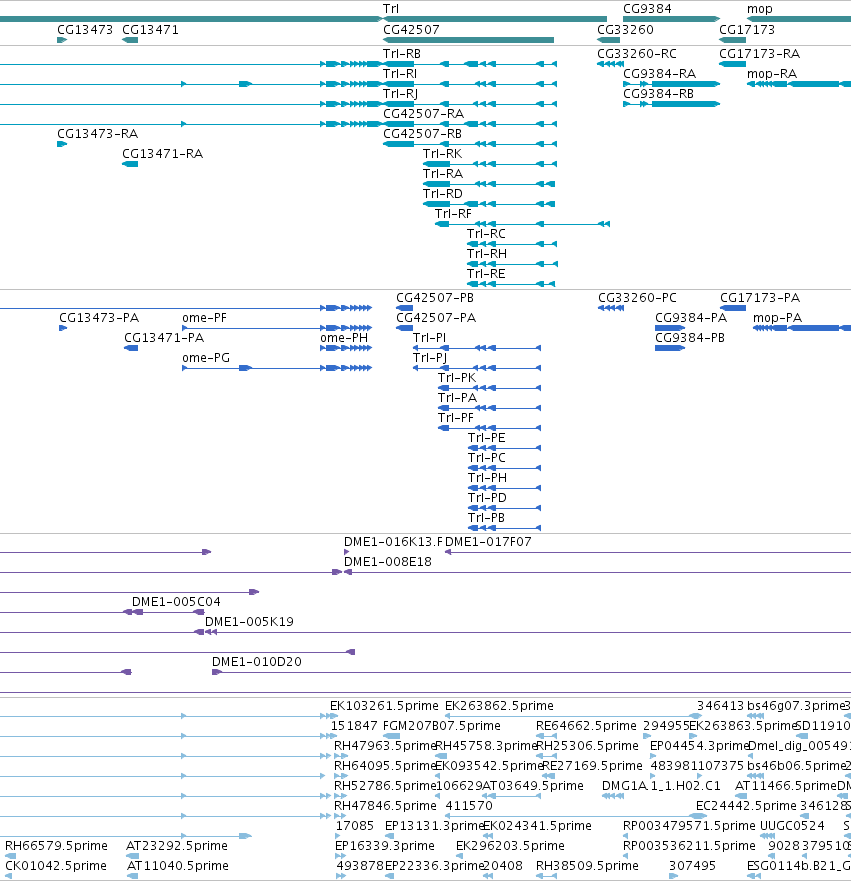
Task: Open the CG33260 gene label
Action: point(625,29)
